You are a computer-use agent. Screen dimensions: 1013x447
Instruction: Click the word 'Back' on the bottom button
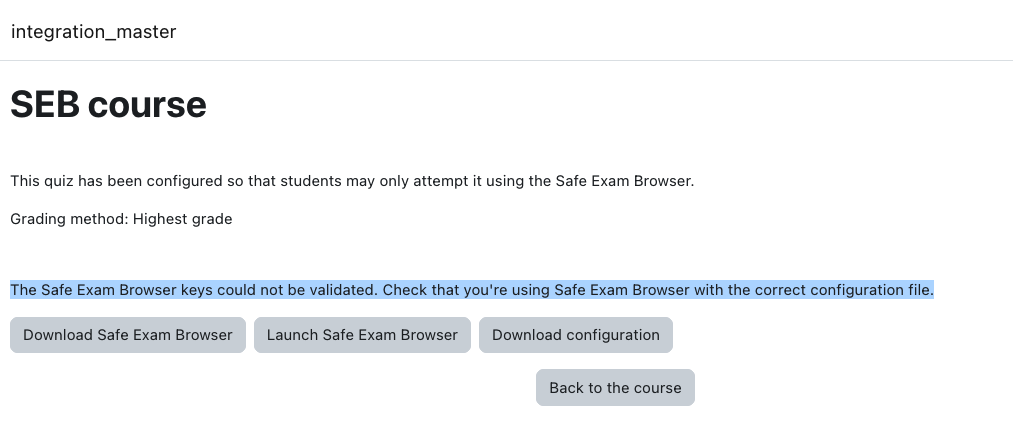click(x=565, y=388)
